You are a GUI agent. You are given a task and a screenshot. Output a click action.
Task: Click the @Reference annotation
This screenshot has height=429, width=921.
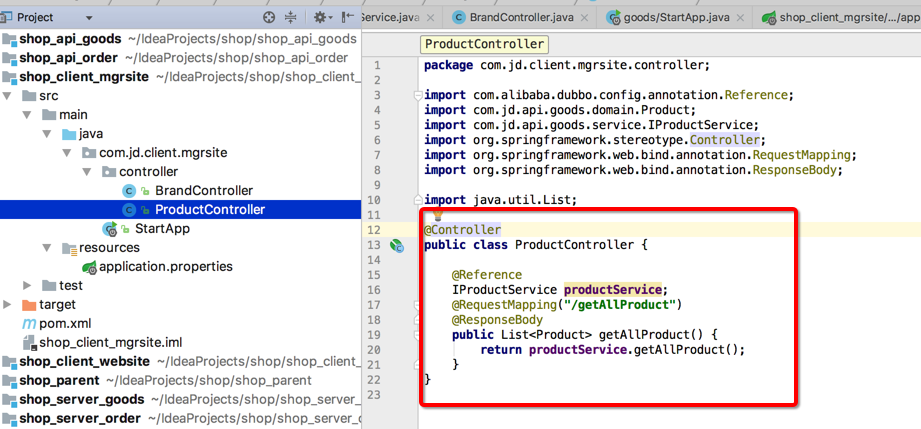click(x=486, y=274)
